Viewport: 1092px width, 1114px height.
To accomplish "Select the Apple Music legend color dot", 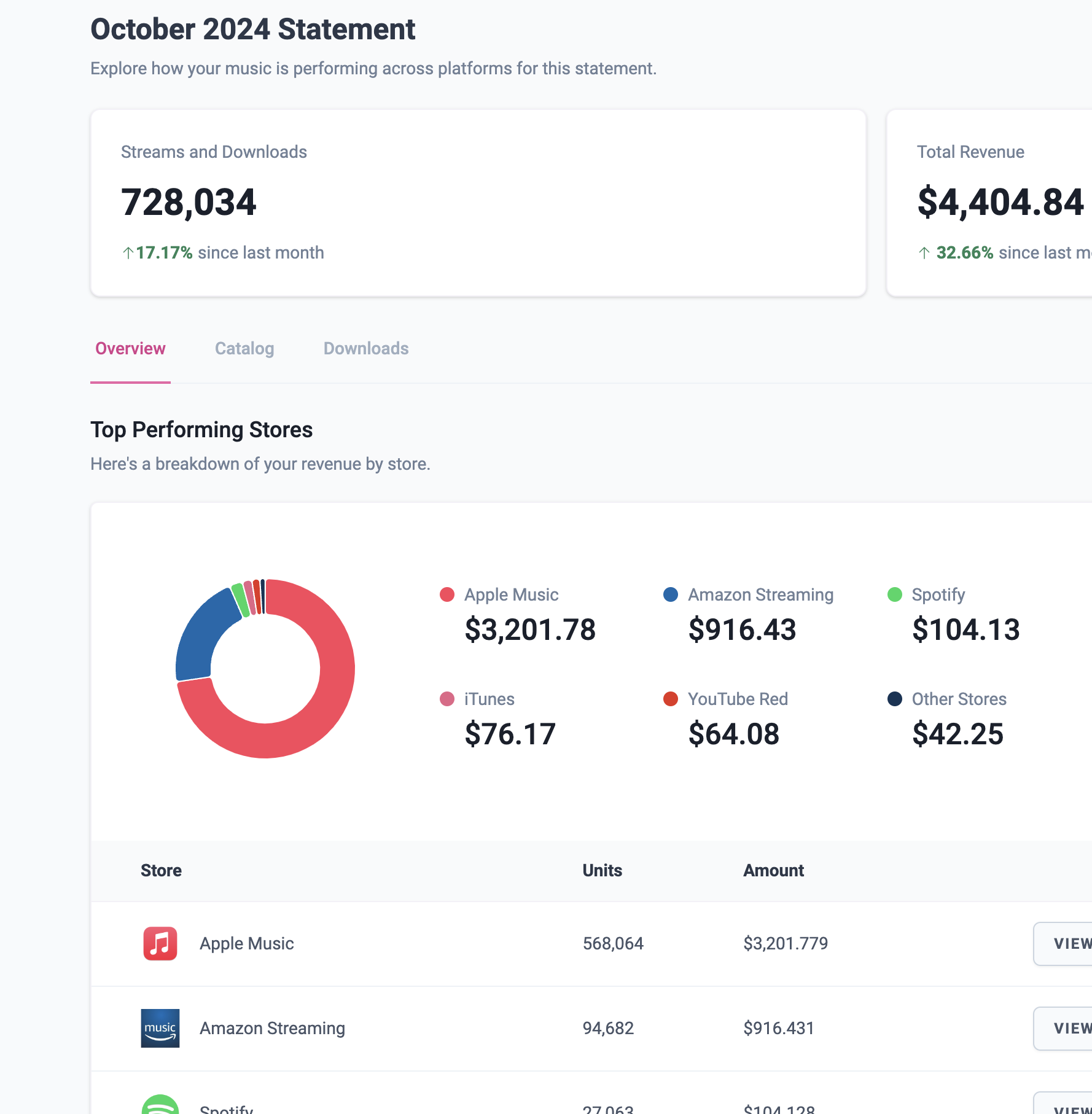I will tap(447, 594).
